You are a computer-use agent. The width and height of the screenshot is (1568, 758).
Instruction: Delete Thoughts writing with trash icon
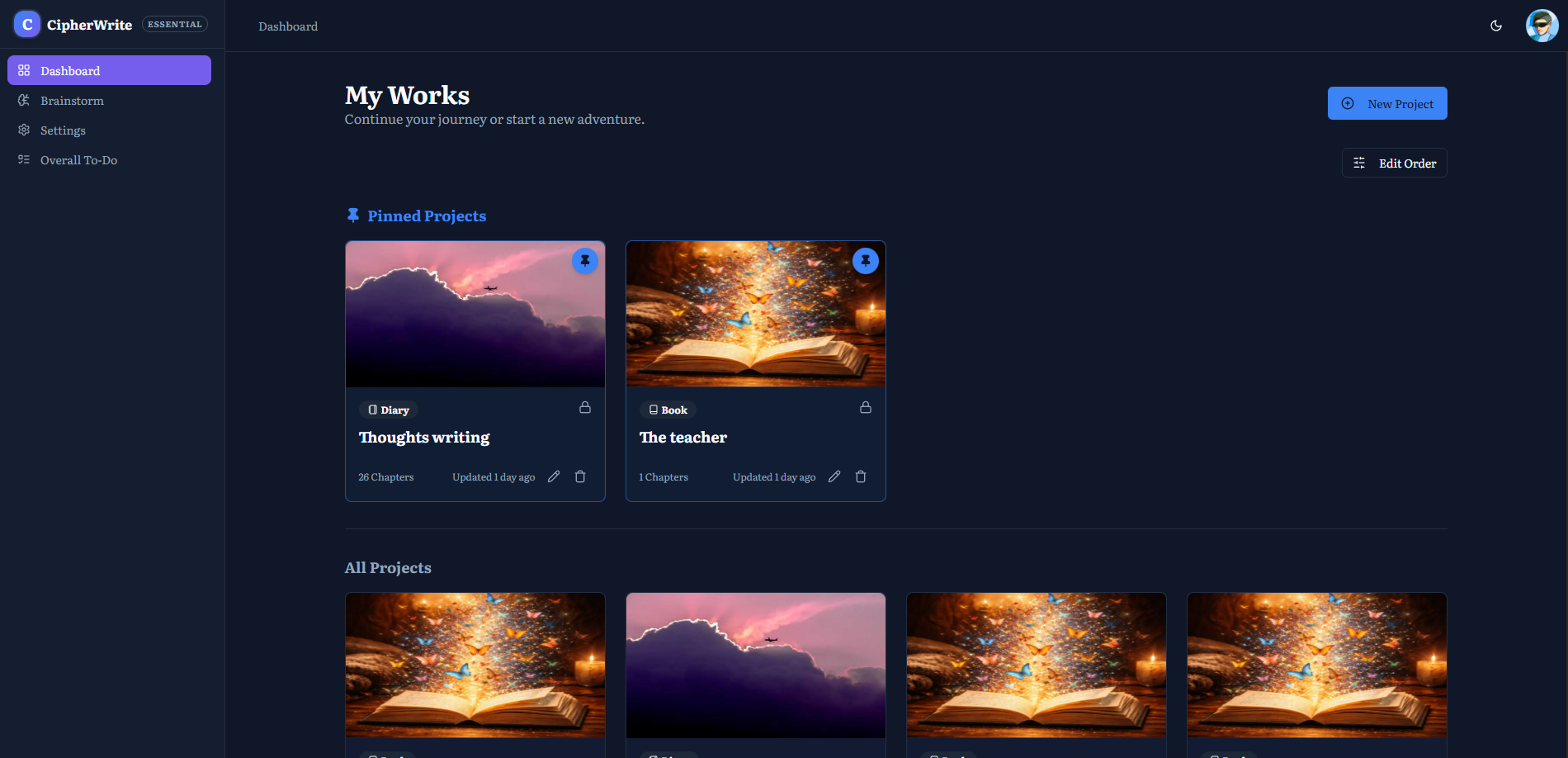coord(580,476)
